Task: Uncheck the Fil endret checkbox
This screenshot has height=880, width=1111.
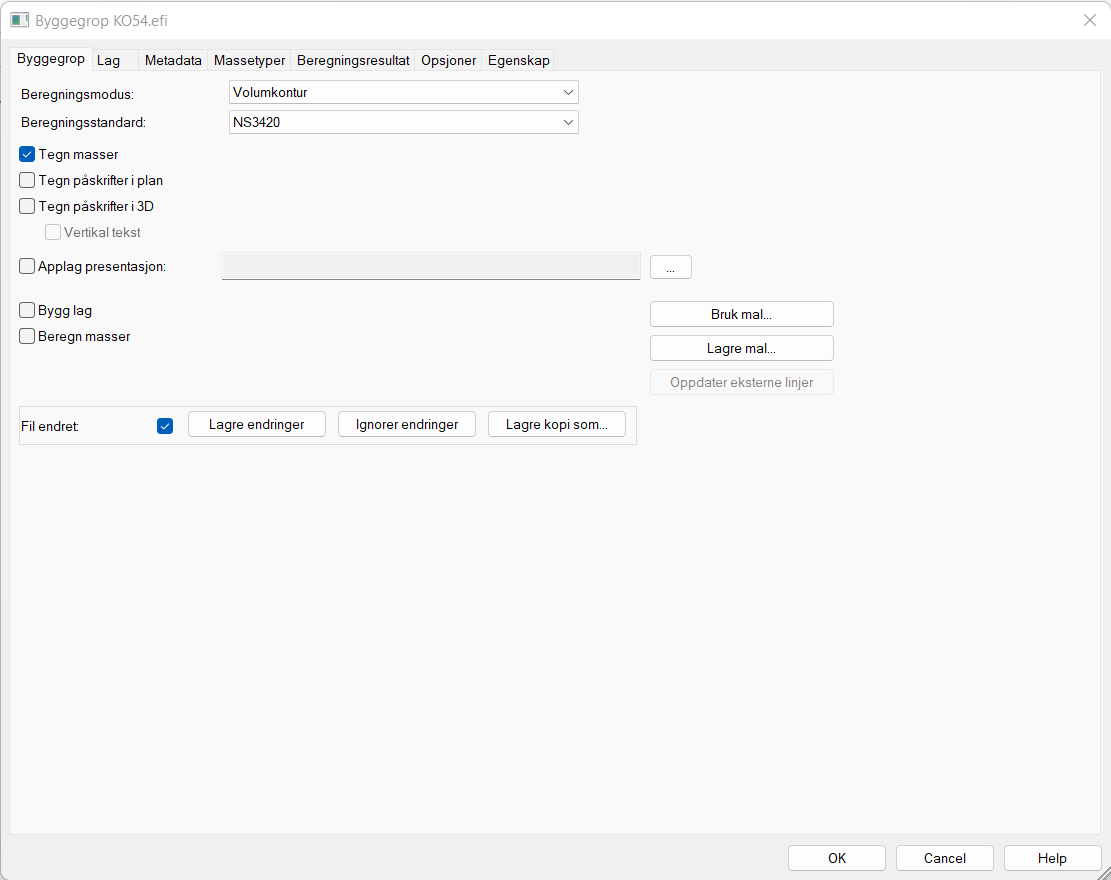Action: pos(165,425)
